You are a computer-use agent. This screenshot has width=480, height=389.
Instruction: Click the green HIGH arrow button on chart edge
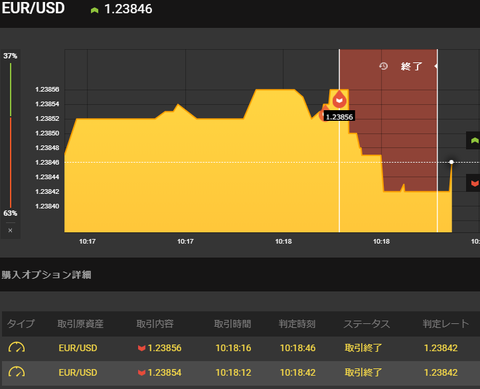point(474,140)
